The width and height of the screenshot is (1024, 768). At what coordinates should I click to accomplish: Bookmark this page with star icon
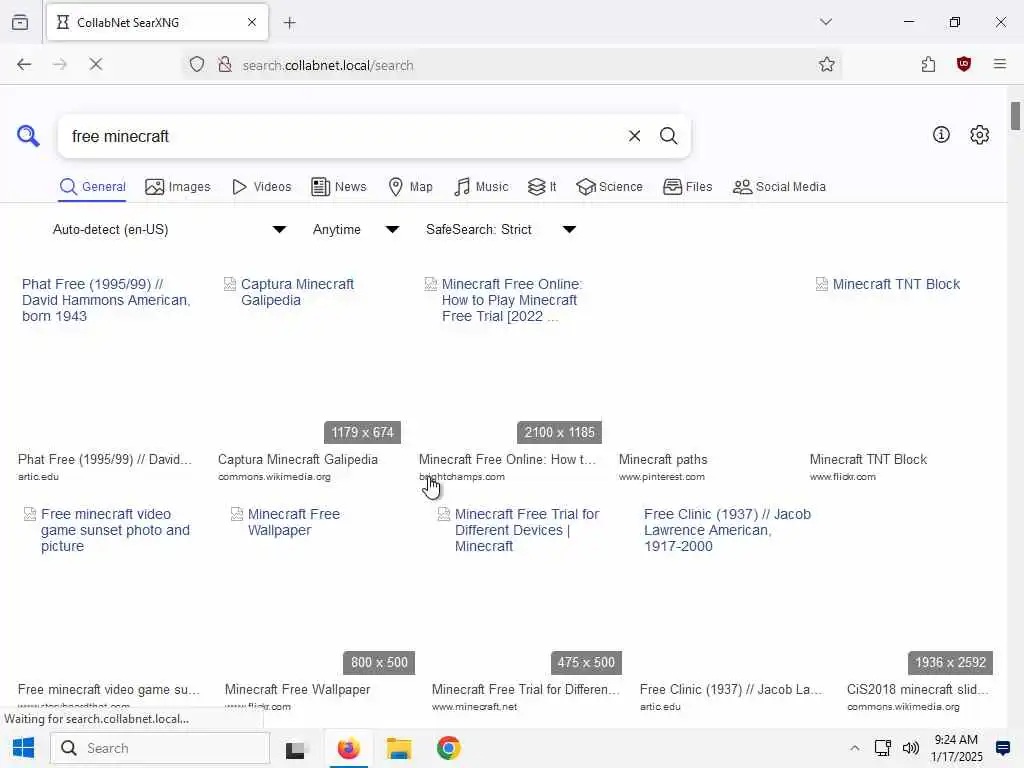point(826,65)
